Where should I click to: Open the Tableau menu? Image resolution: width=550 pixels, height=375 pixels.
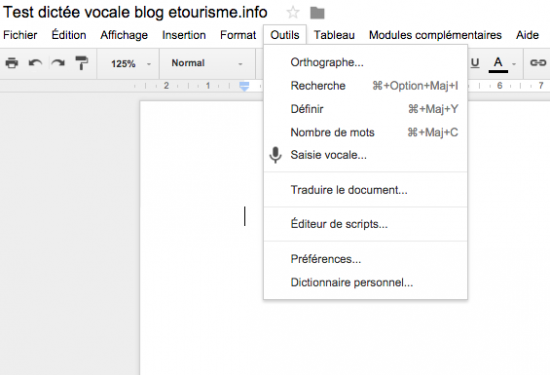point(334,35)
